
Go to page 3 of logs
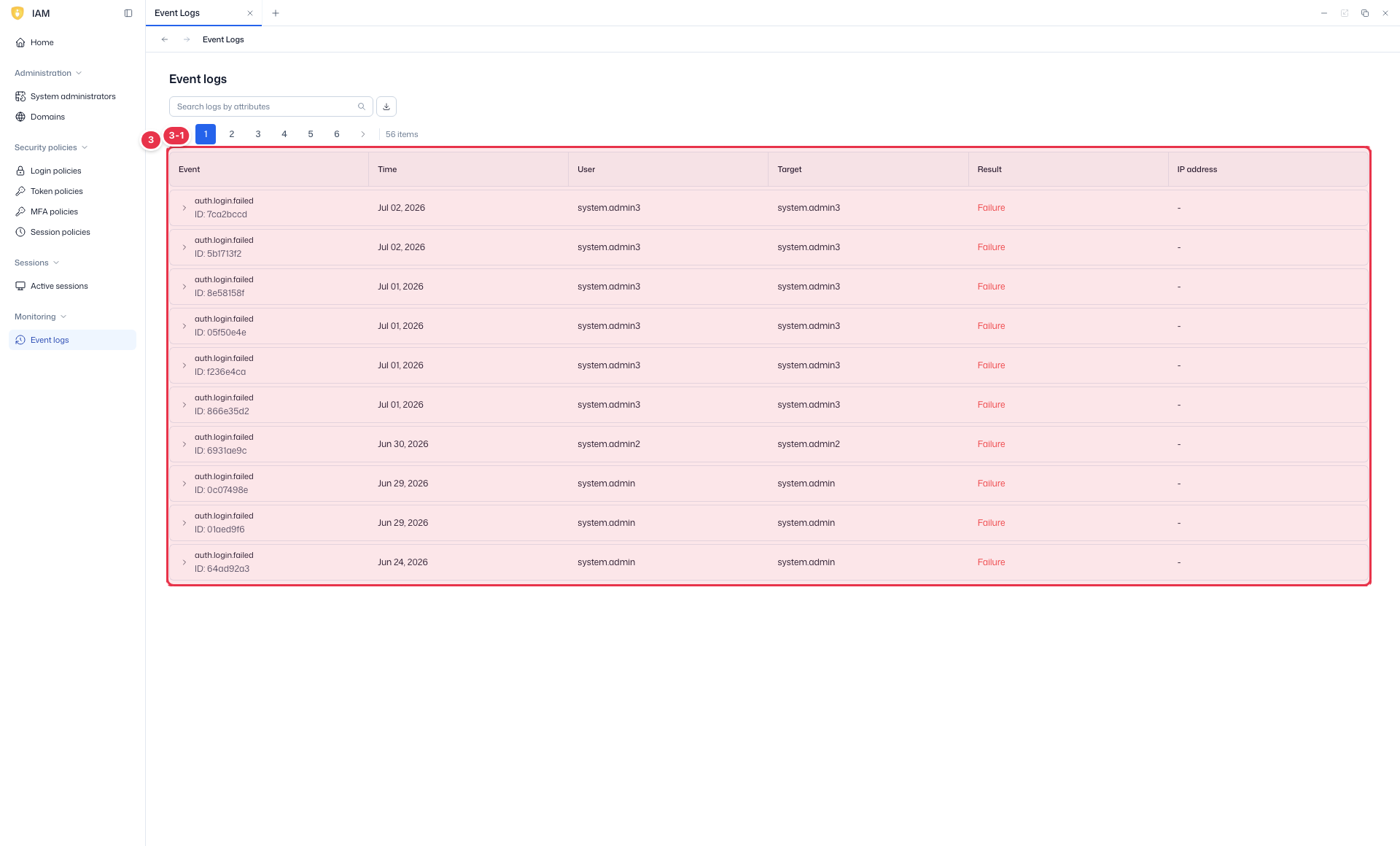click(x=258, y=134)
